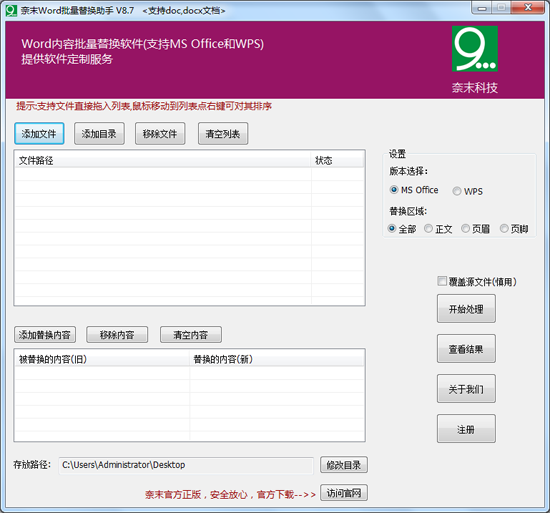Select the 页眉 header radio button

click(x=465, y=229)
